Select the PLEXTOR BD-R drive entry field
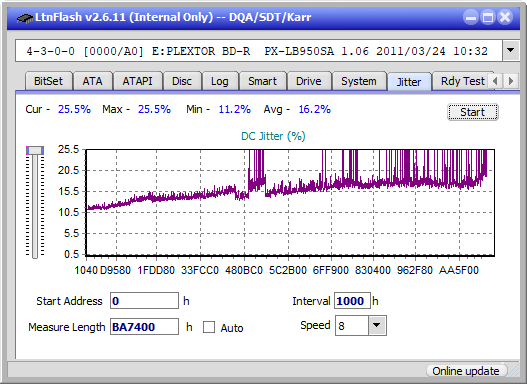The width and height of the screenshot is (527, 384). 259,51
